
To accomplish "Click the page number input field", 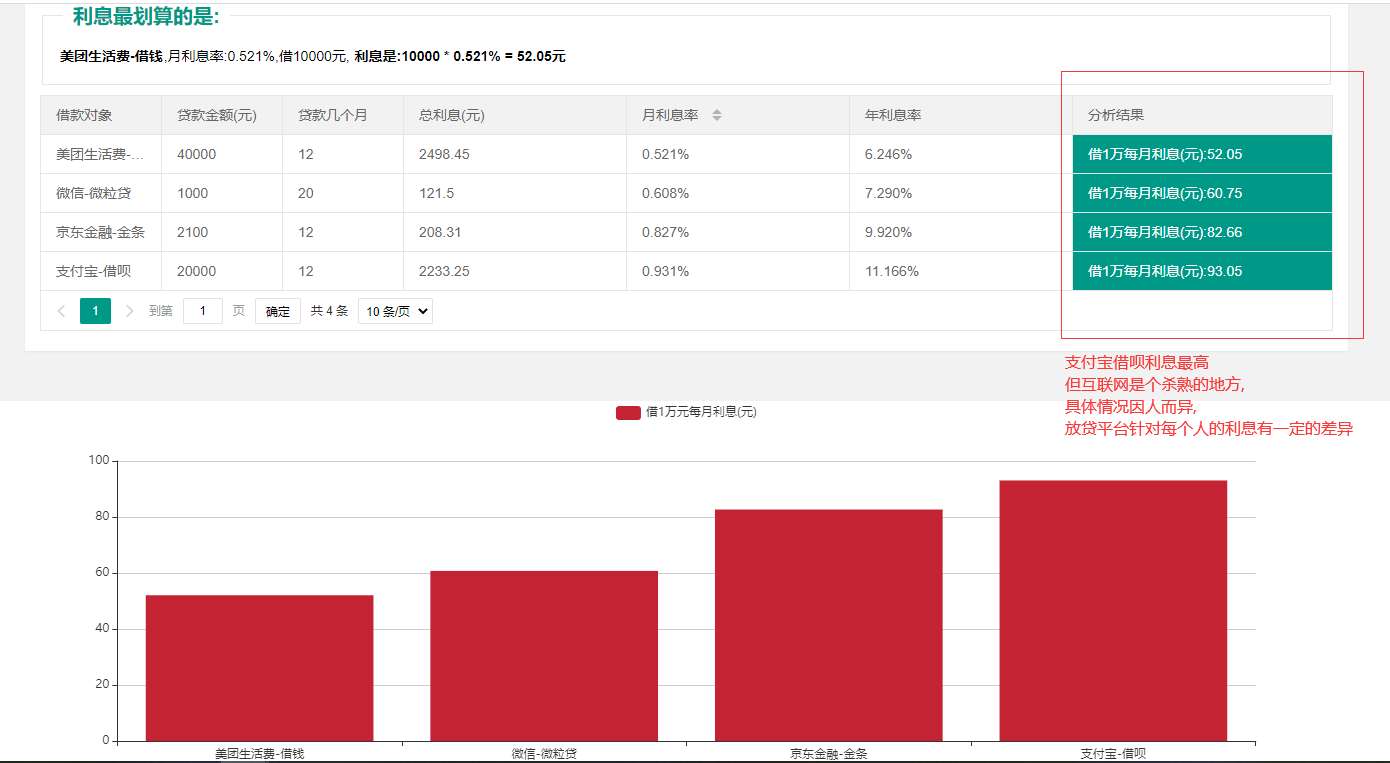I will tap(203, 311).
